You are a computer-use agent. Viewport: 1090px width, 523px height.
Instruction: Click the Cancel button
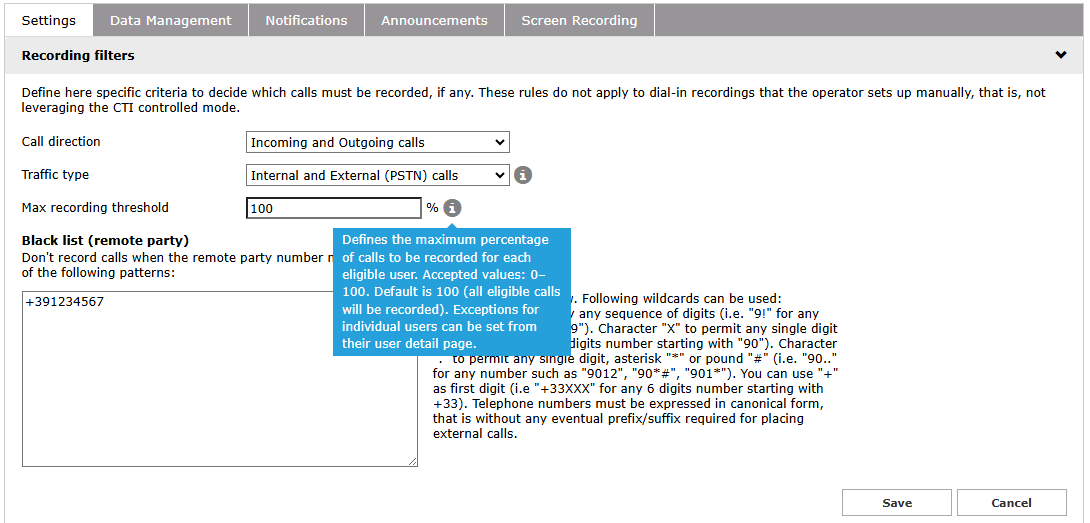point(1011,502)
